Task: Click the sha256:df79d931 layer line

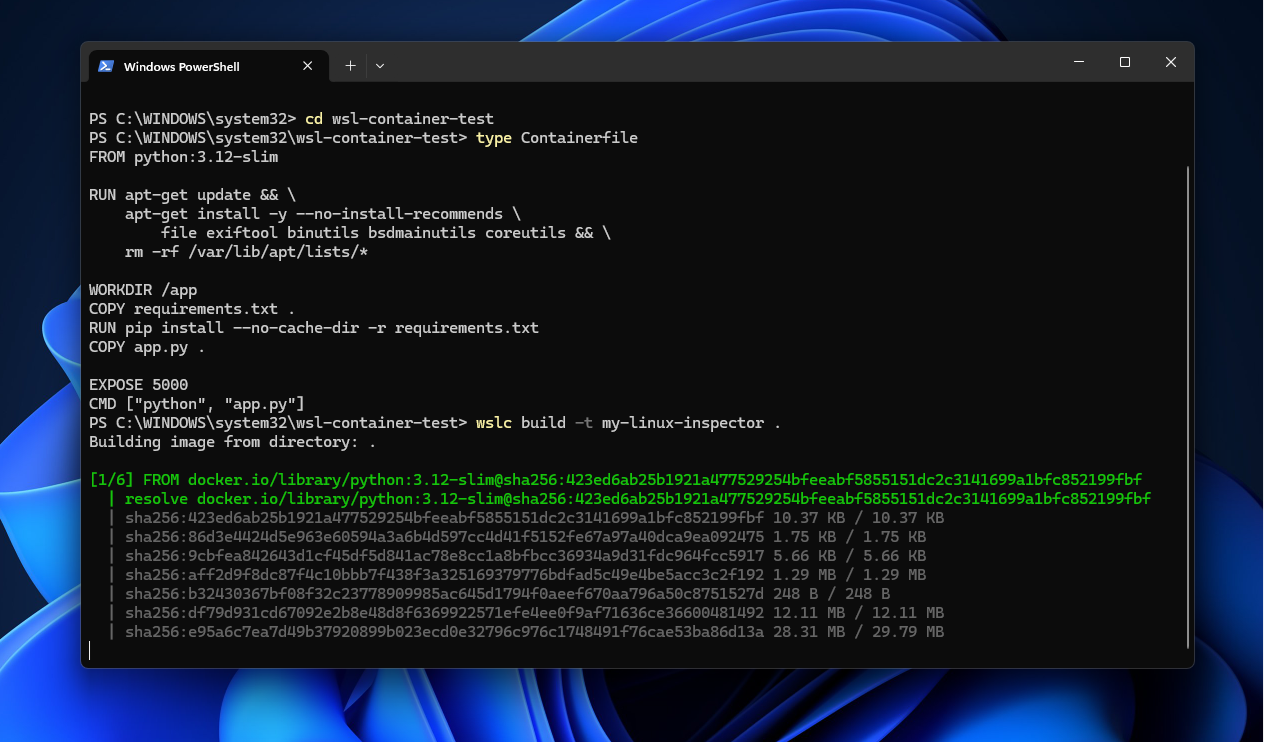Action: tap(526, 613)
